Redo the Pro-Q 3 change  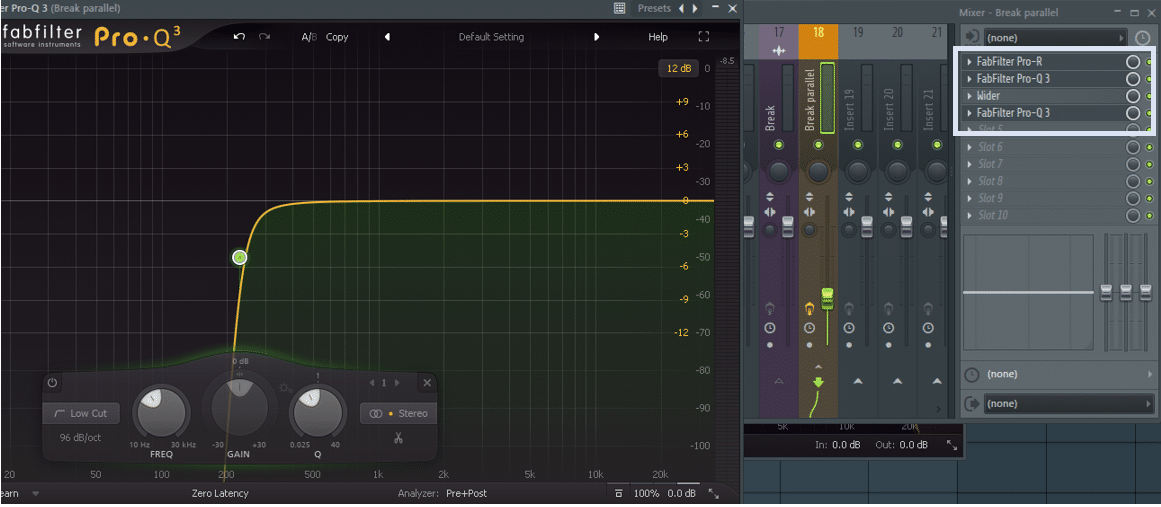[x=264, y=36]
